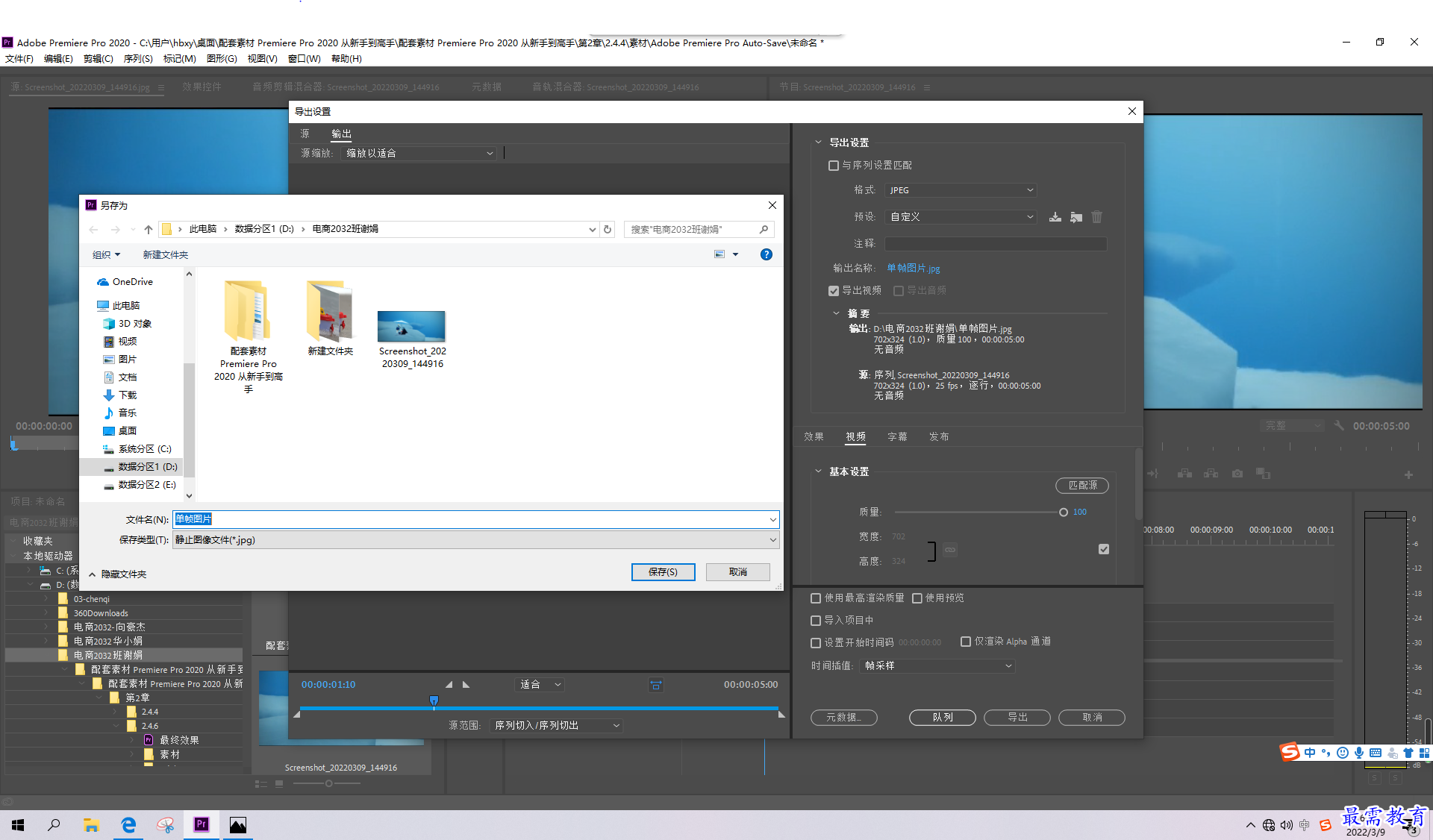1433x840 pixels.
Task: Click the import preset icon
Action: pos(1075,217)
